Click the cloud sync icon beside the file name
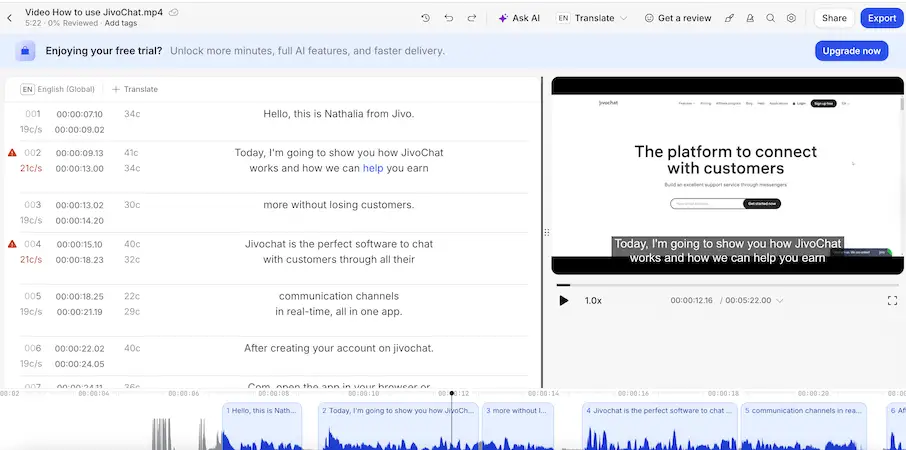Image resolution: width=906 pixels, height=450 pixels. click(x=173, y=12)
